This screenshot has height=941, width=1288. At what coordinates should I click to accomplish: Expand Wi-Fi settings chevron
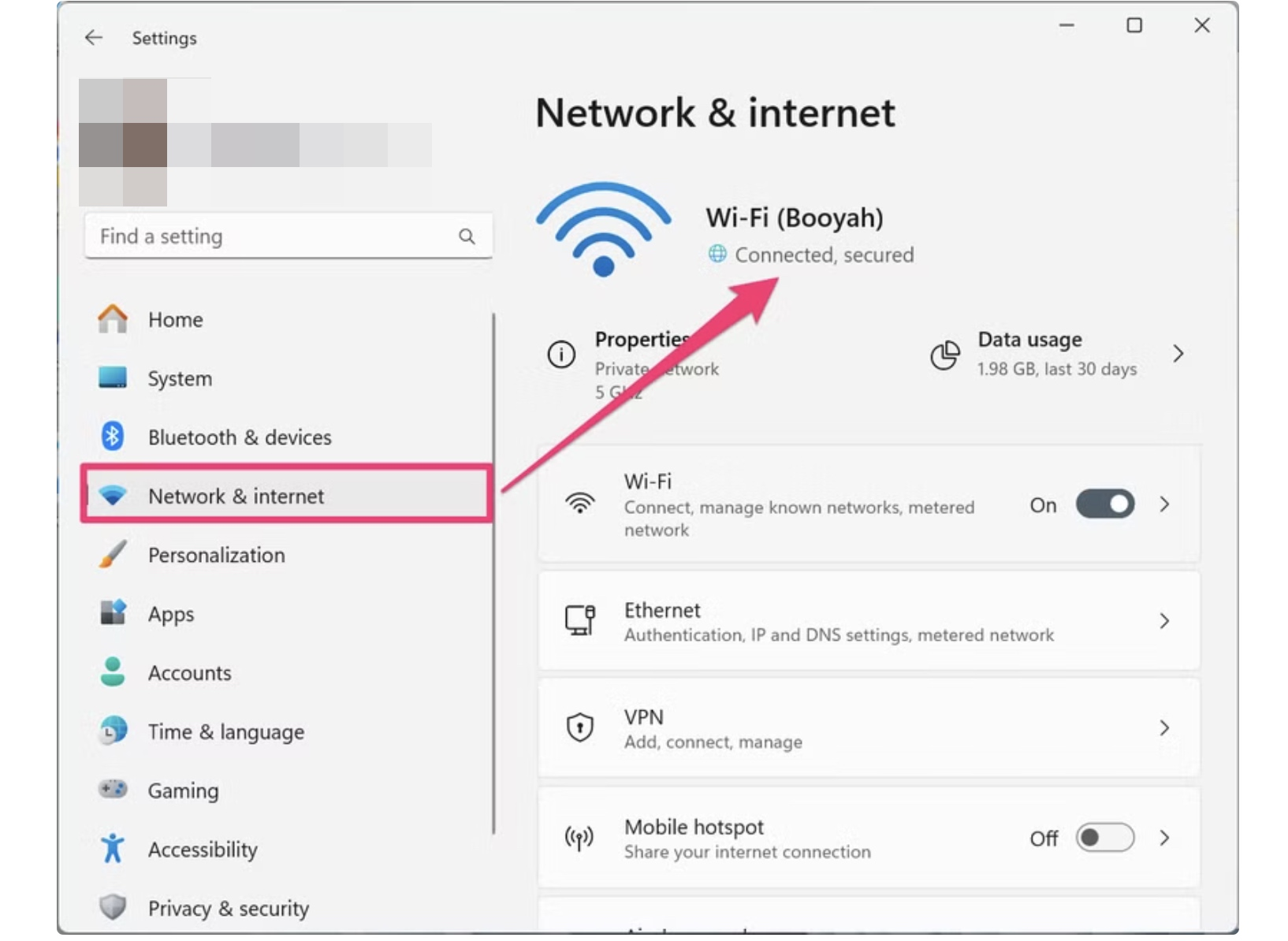1164,504
